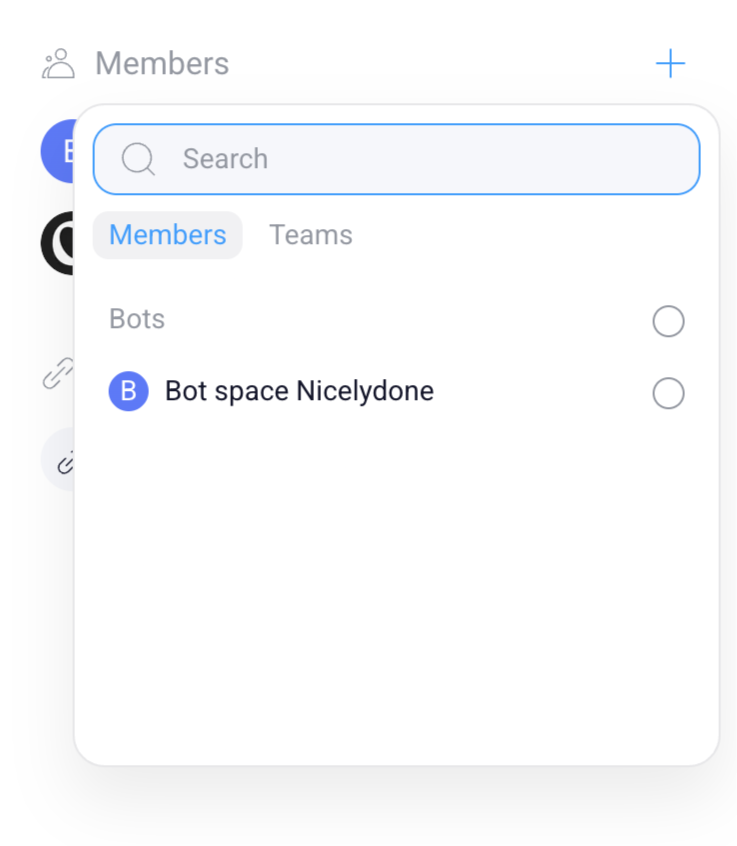The width and height of the screenshot is (737, 846).
Task: Switch to the Teams tab
Action: click(x=310, y=234)
